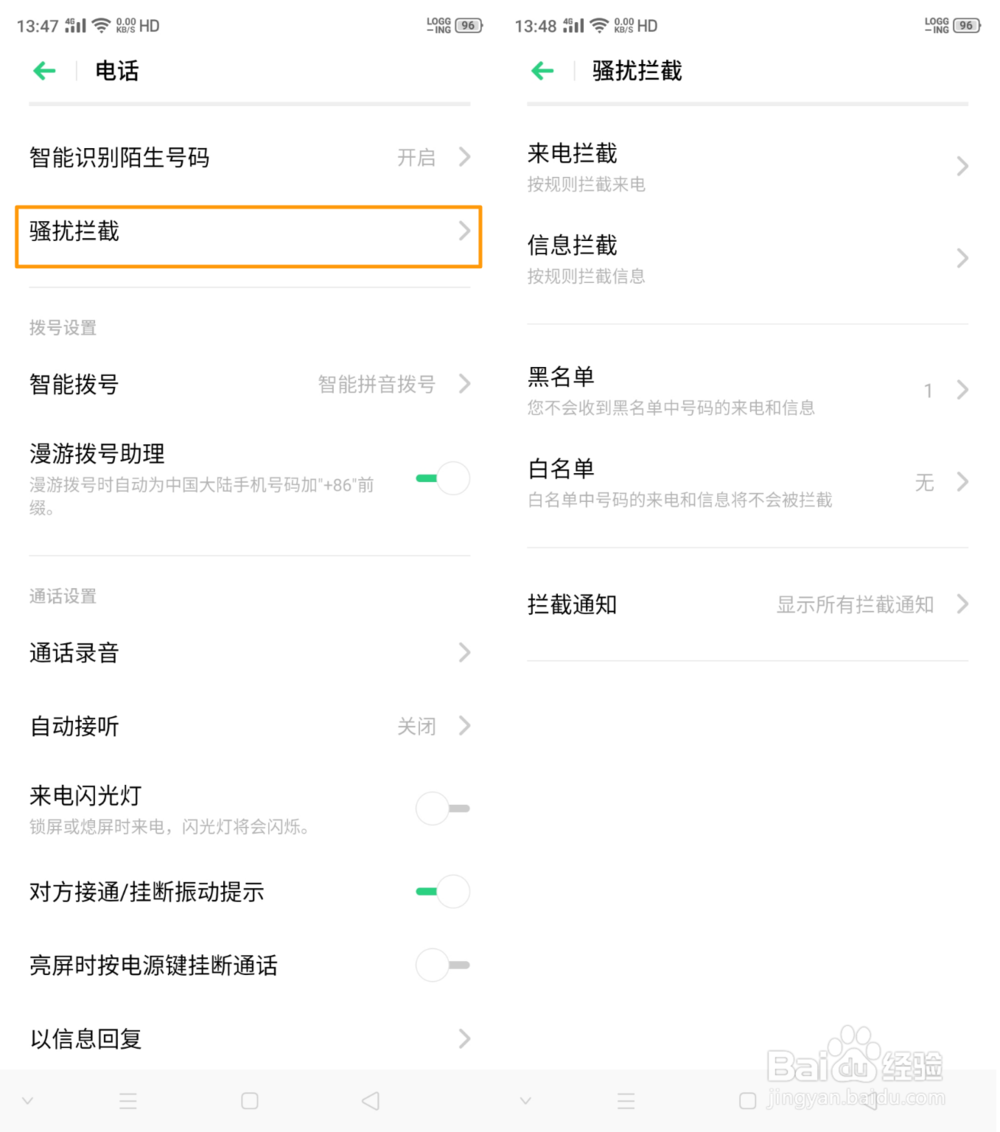
Task: Open the 自动接听 setting chevron
Action: tap(464, 726)
